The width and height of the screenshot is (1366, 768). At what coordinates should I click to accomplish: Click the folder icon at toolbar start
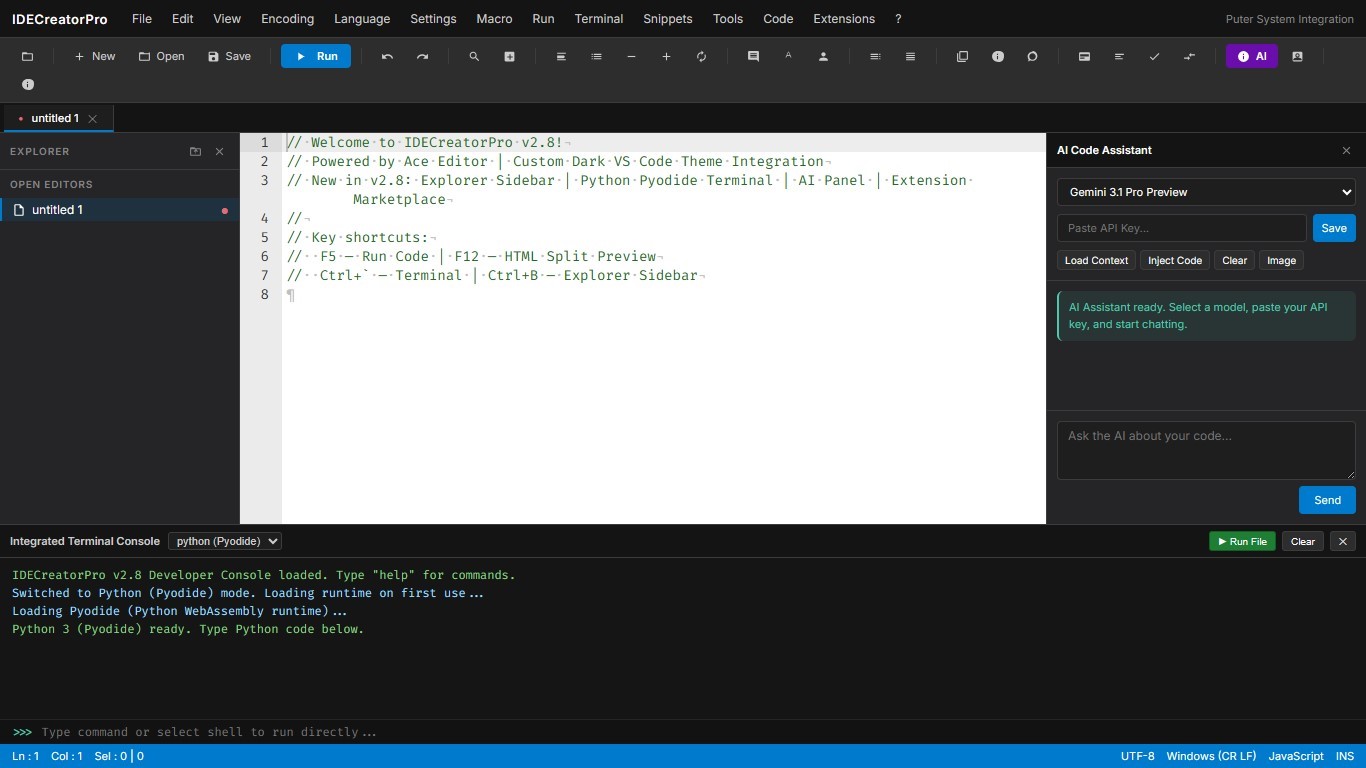tap(27, 57)
